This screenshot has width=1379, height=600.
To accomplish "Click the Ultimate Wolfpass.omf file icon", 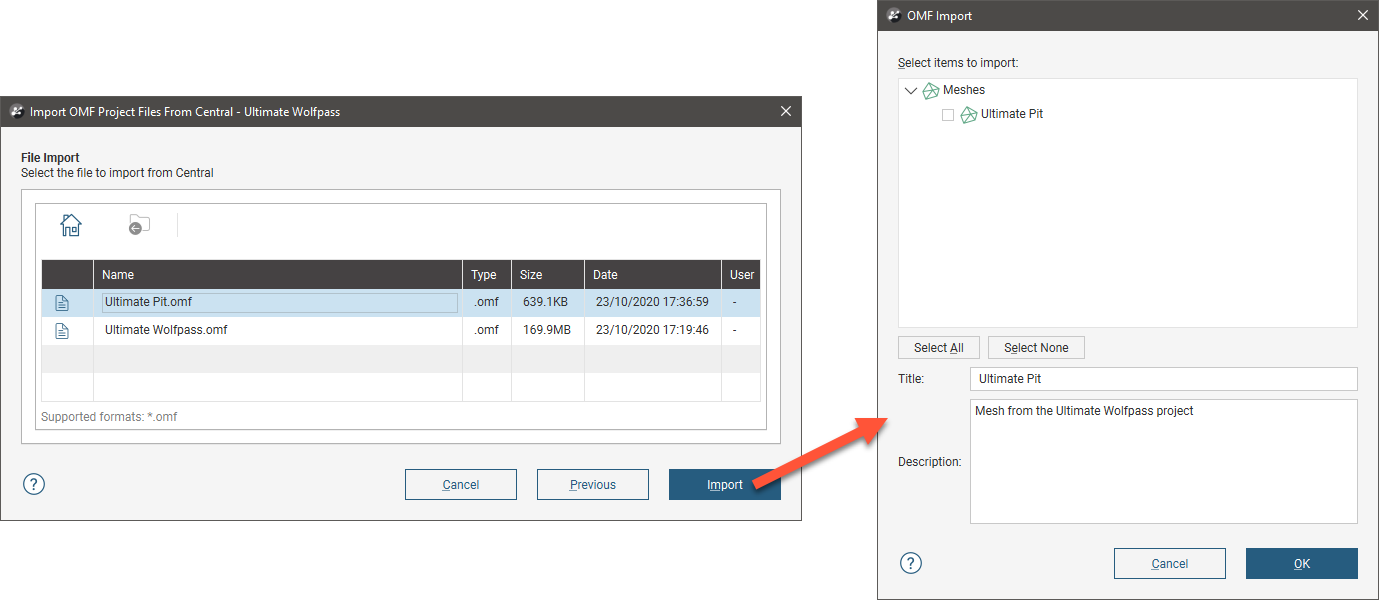I will [62, 331].
